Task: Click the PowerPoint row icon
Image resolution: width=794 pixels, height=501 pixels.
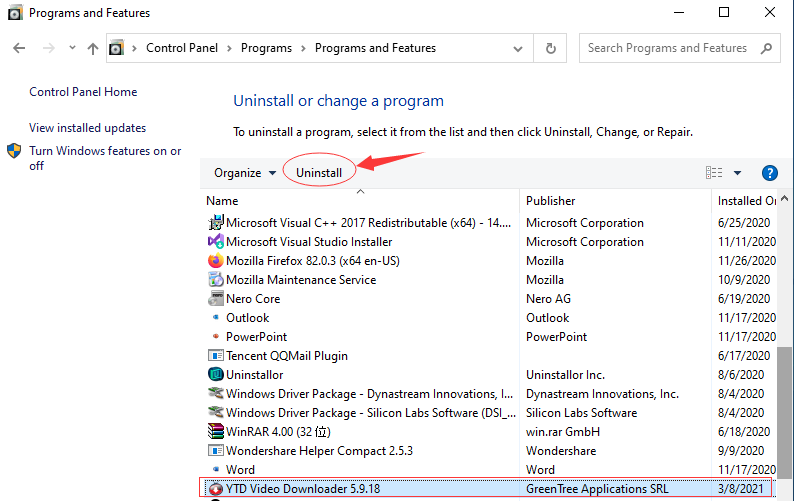Action: pos(216,336)
